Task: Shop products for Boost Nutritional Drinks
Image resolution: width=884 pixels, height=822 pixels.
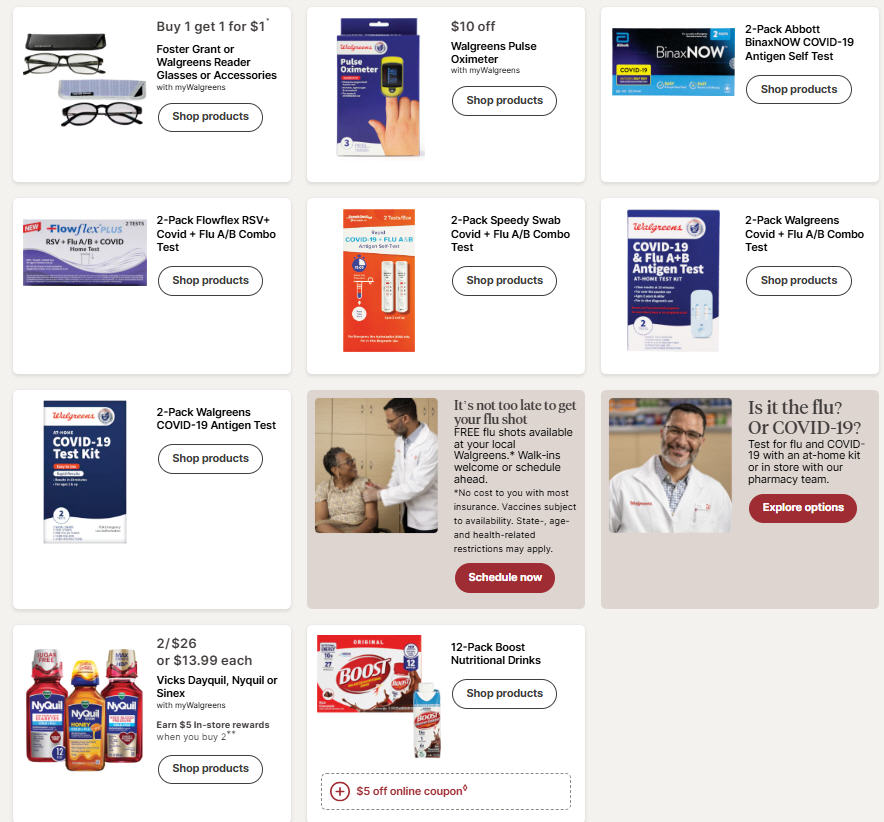Action: 504,693
